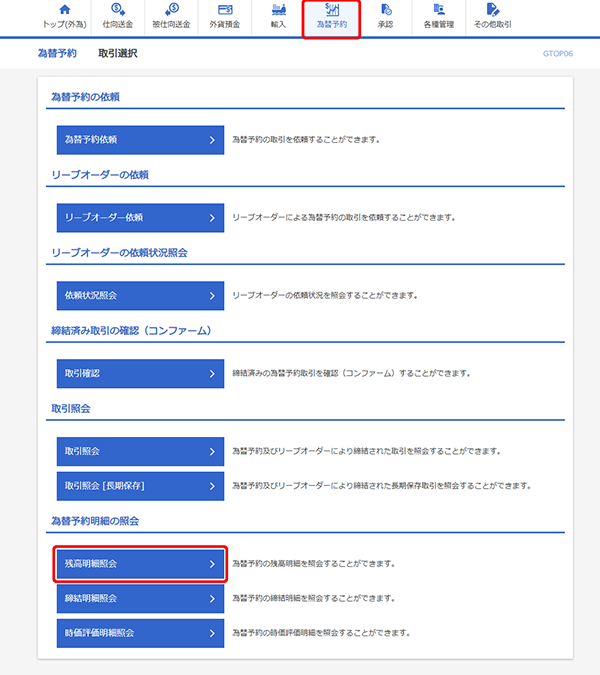
Task: Open the 外貨預金 foreign deposit icon
Action: pyautogui.click(x=225, y=9)
